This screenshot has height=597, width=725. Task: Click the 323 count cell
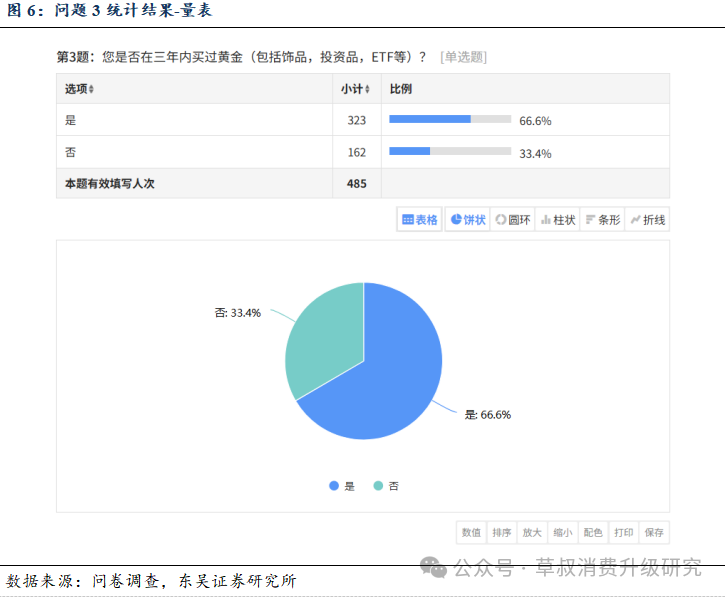pyautogui.click(x=356, y=120)
